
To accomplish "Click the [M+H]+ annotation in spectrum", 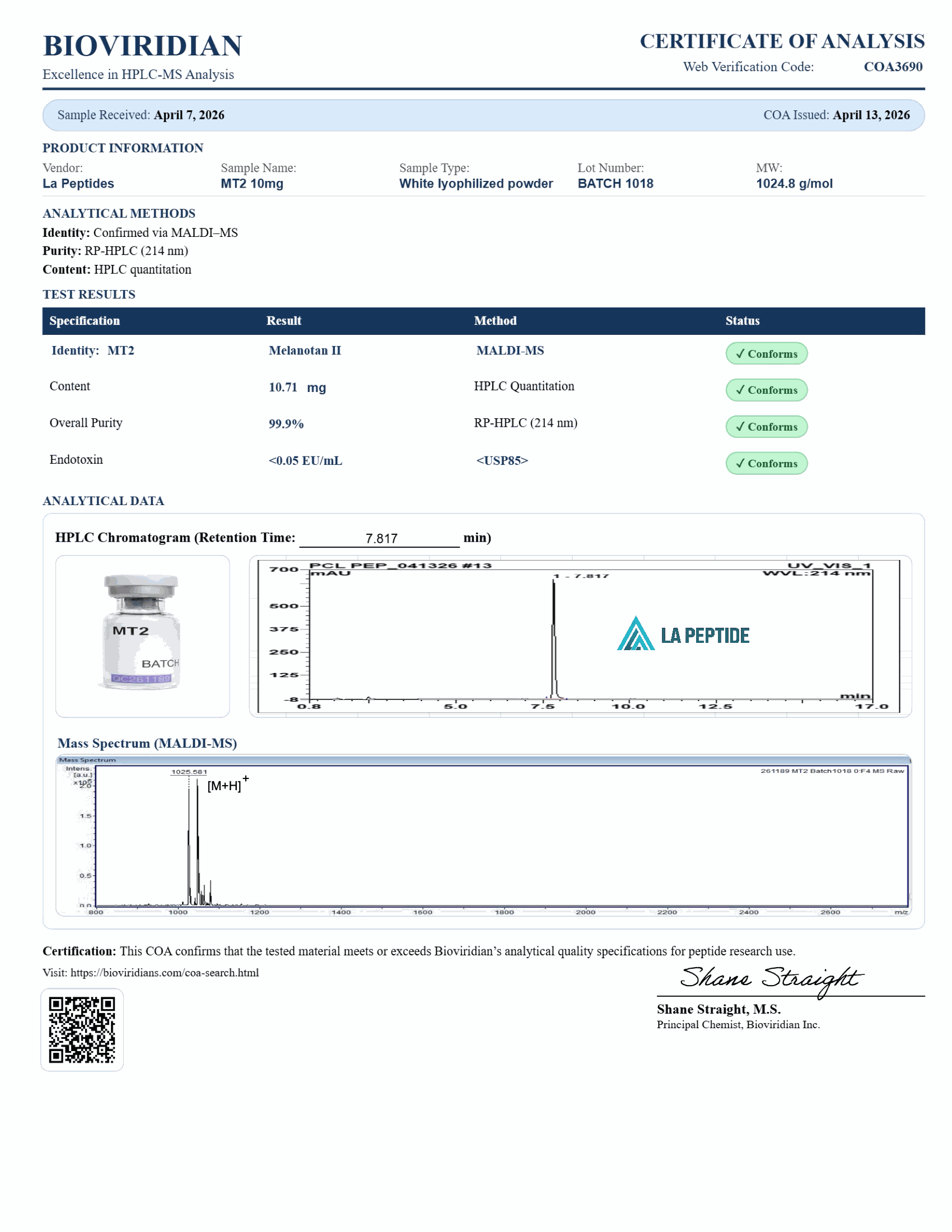I will click(228, 784).
